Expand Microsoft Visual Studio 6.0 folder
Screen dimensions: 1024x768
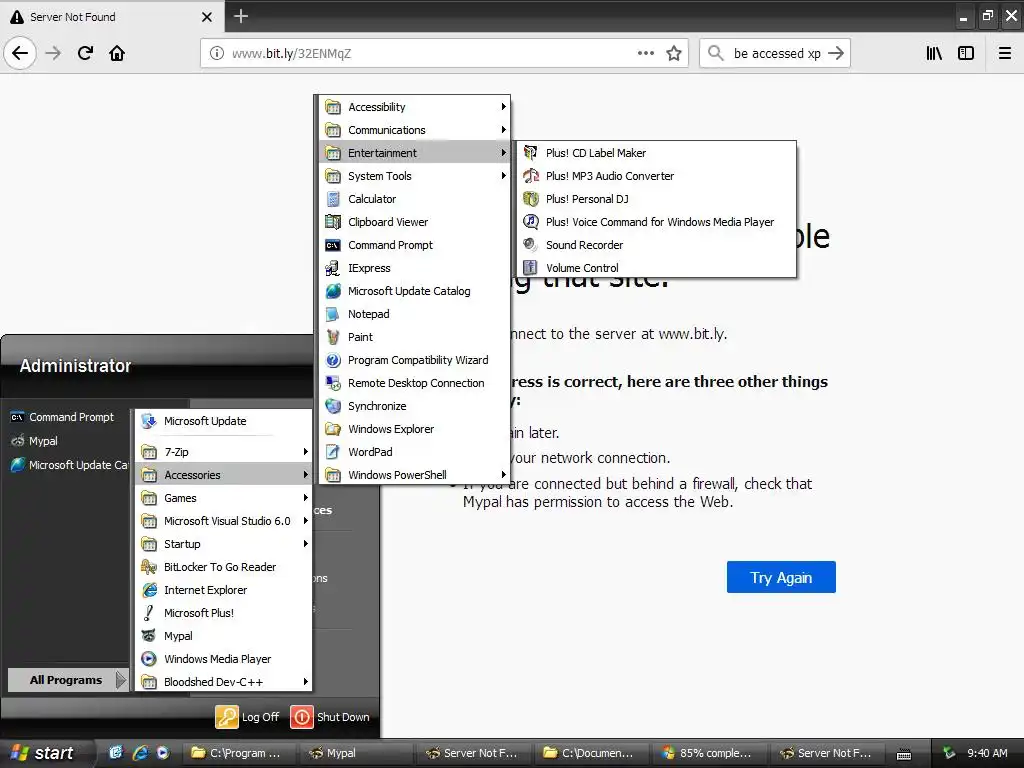223,520
